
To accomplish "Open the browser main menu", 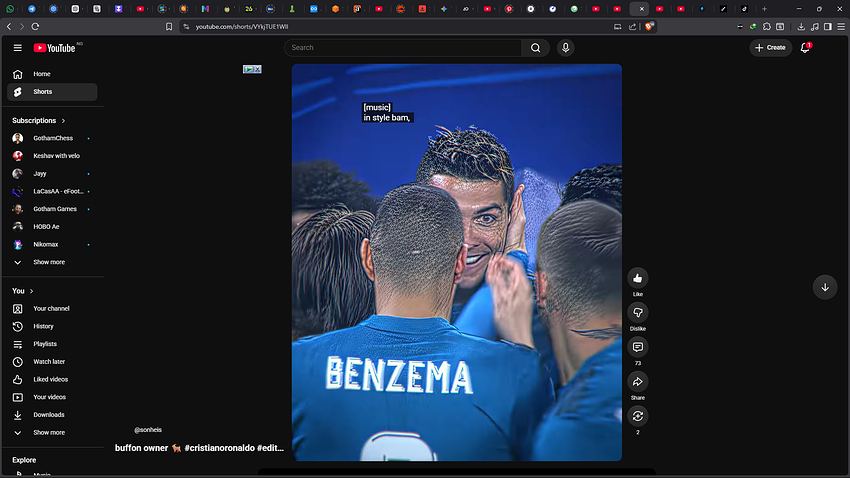I will (841, 27).
